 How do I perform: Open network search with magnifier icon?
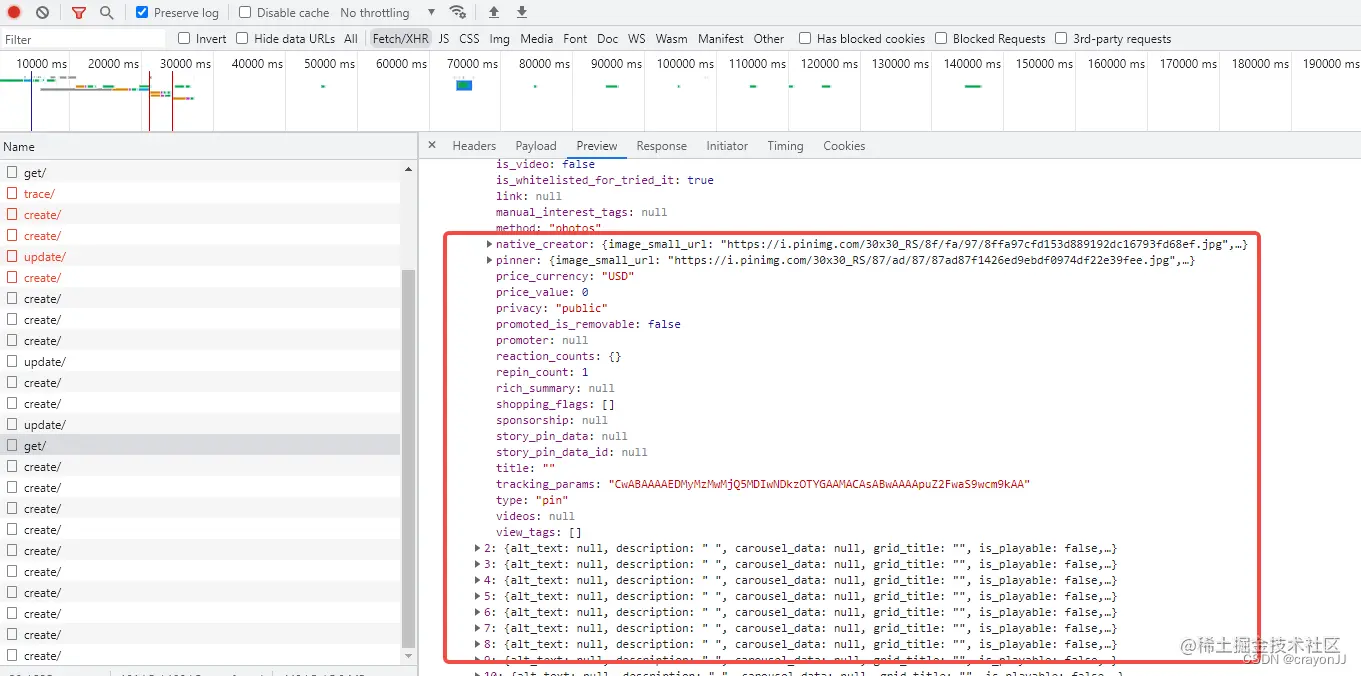(x=106, y=13)
